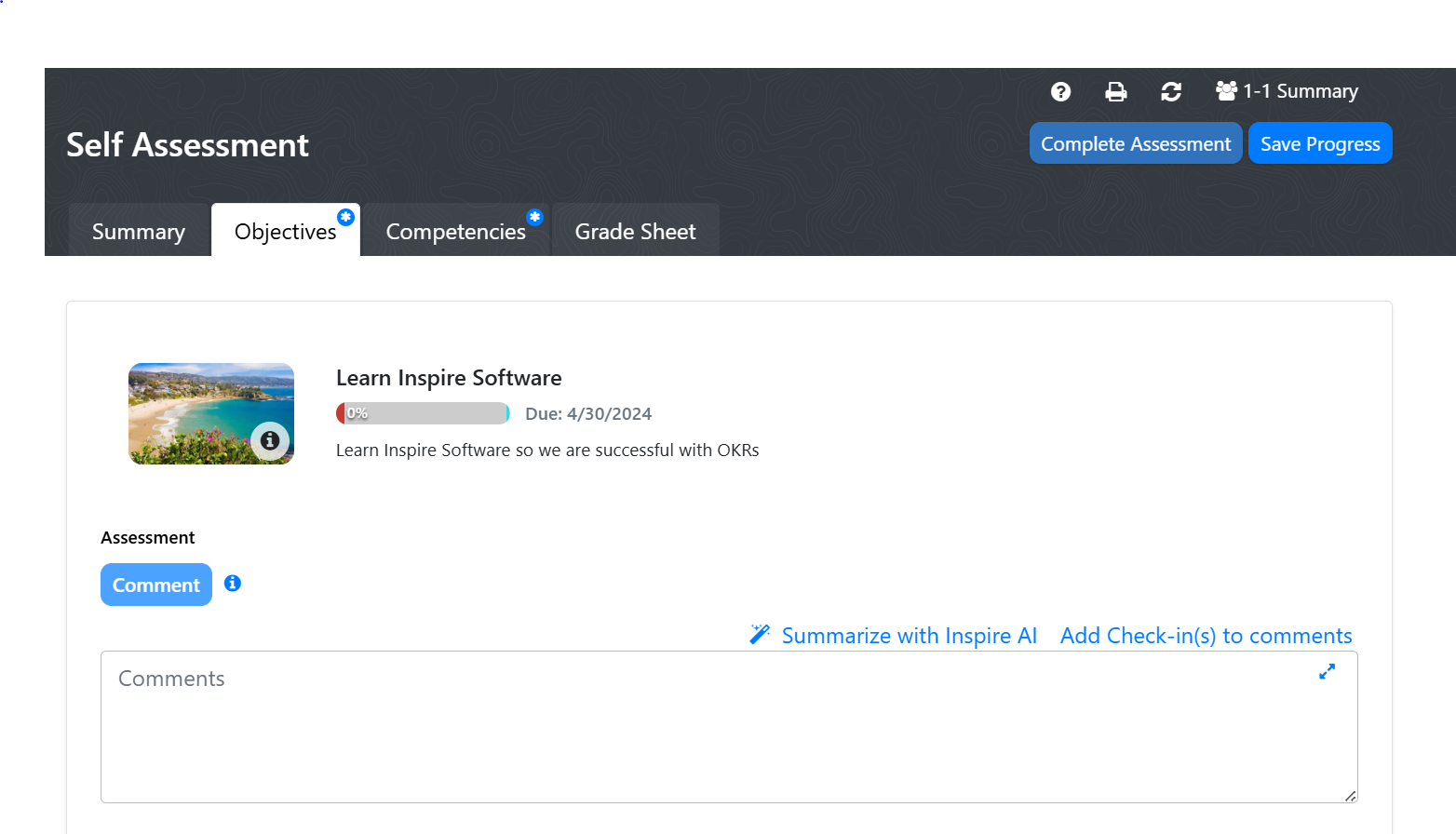Click the magic wand AI icon
This screenshot has height=834, width=1456.
click(x=760, y=635)
